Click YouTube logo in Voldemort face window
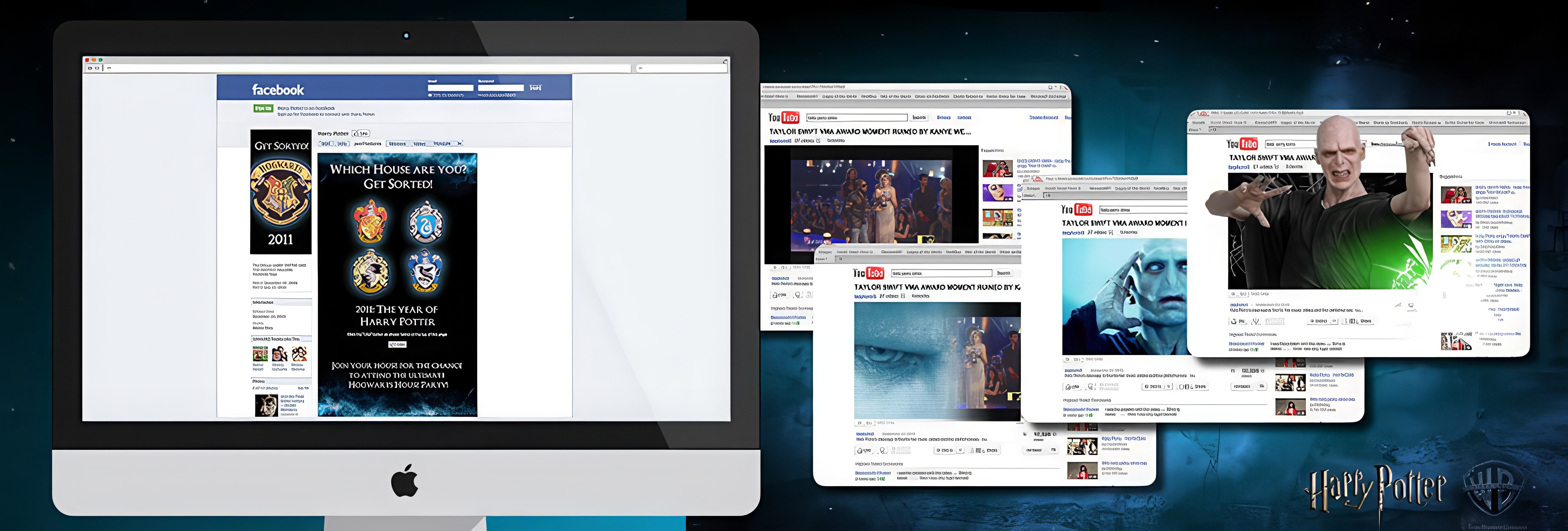Screen dimensions: 1568x531 [x=1076, y=210]
